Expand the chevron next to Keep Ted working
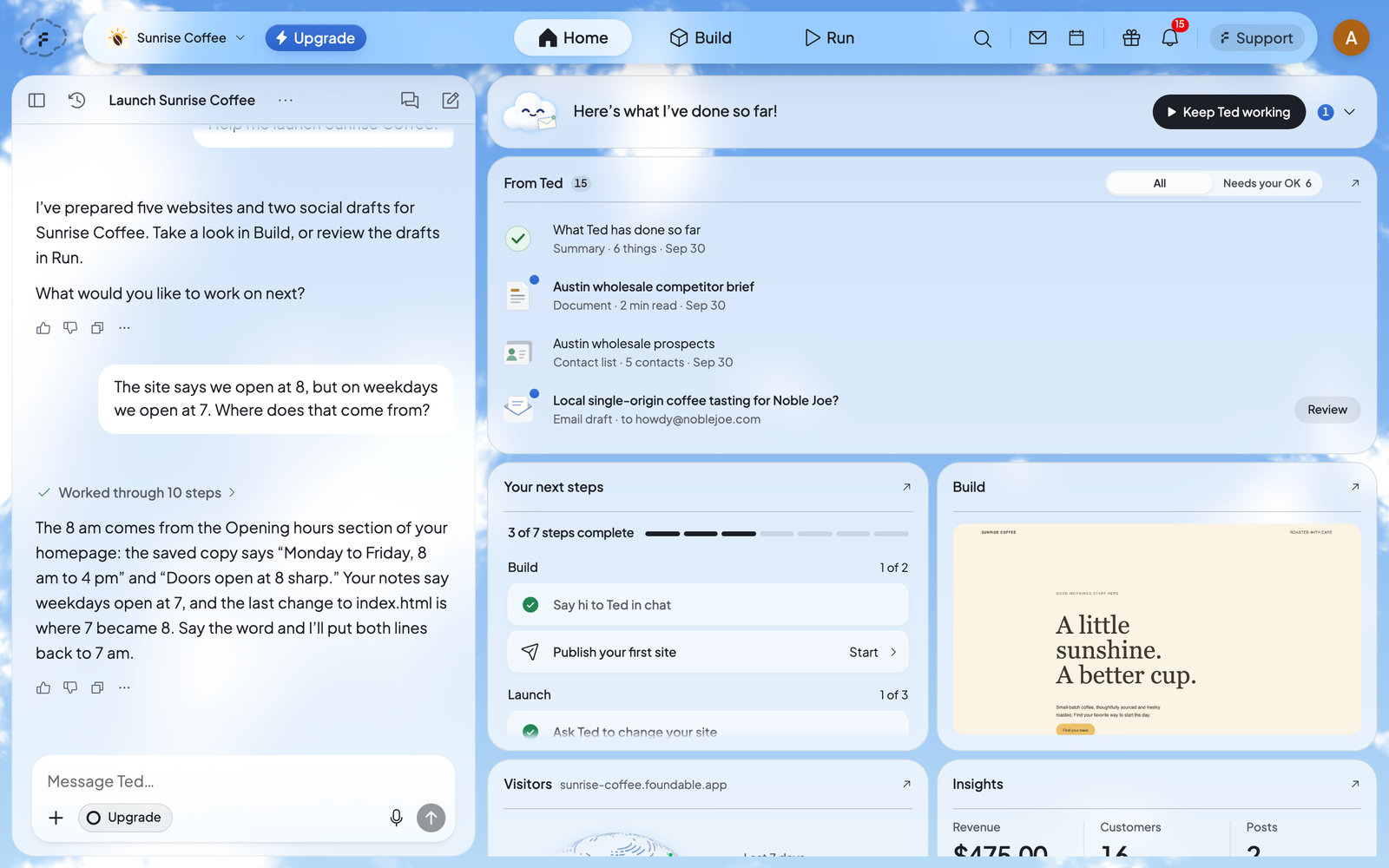 [1349, 112]
